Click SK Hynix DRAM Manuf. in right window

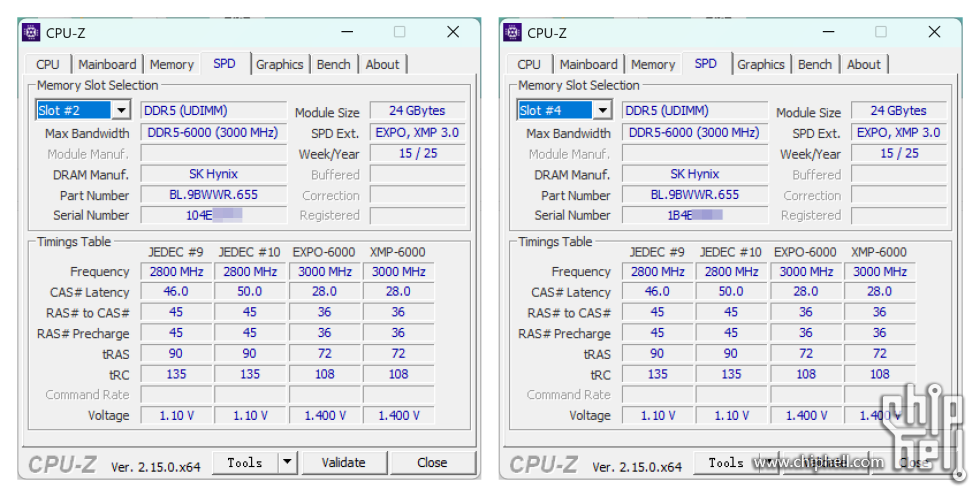[x=695, y=174]
